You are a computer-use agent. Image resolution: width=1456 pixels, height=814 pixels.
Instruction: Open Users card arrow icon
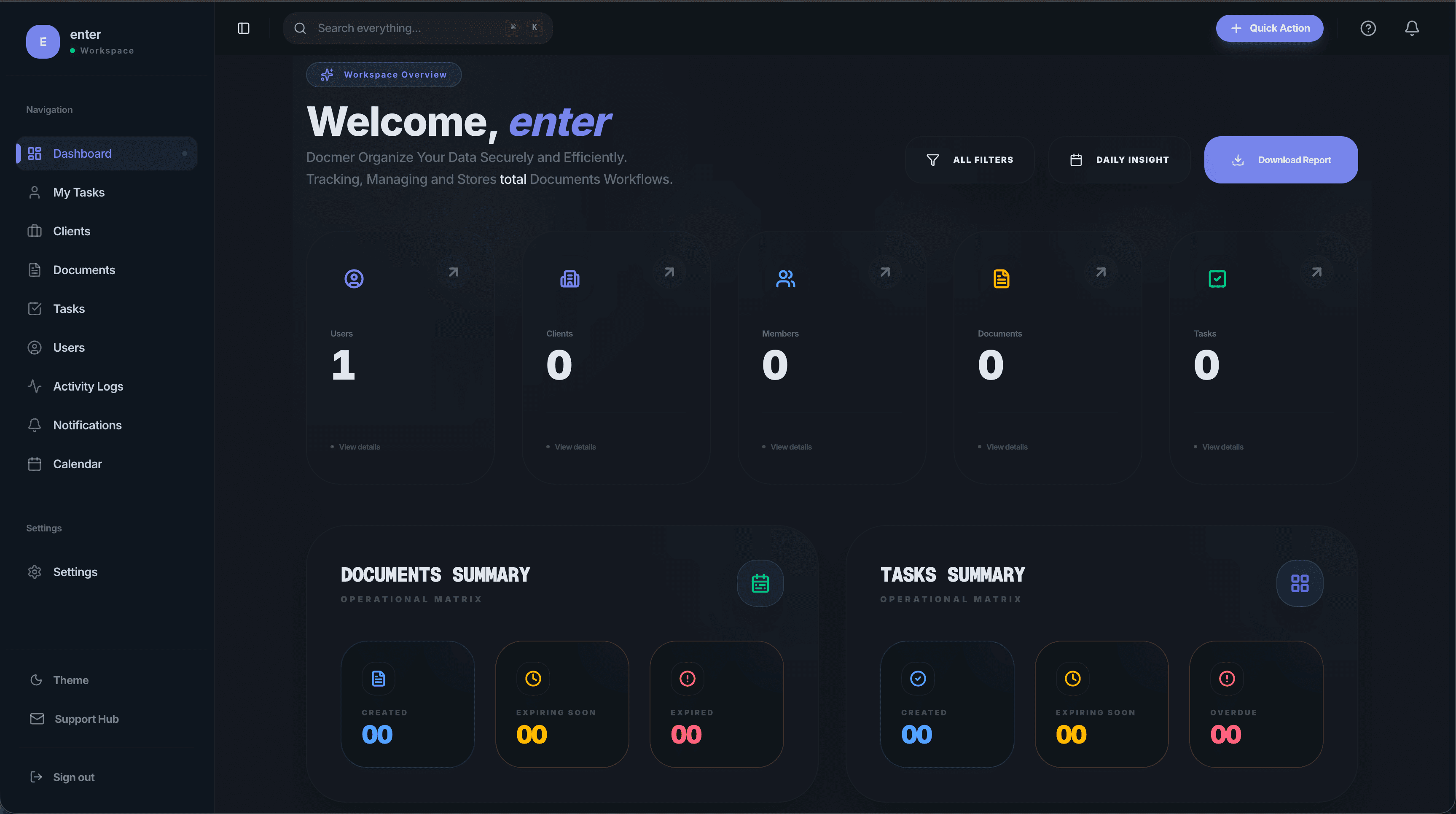click(453, 272)
